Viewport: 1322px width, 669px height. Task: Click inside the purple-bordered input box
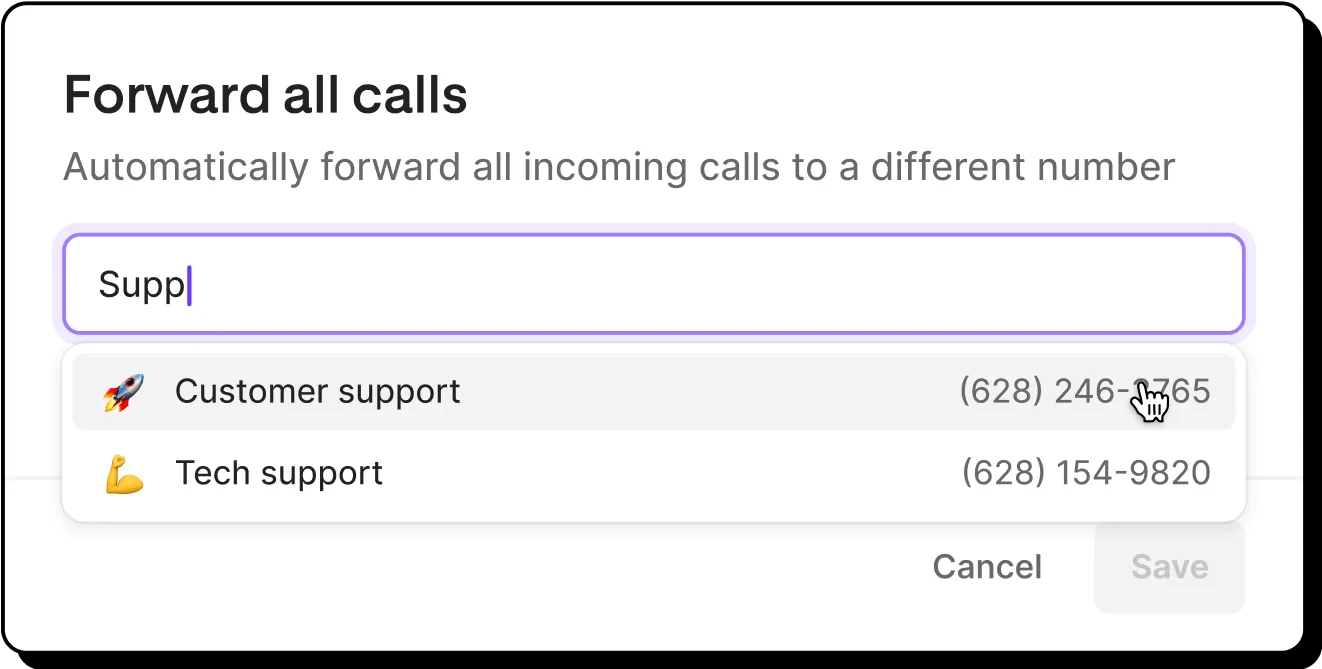pyautogui.click(x=655, y=283)
